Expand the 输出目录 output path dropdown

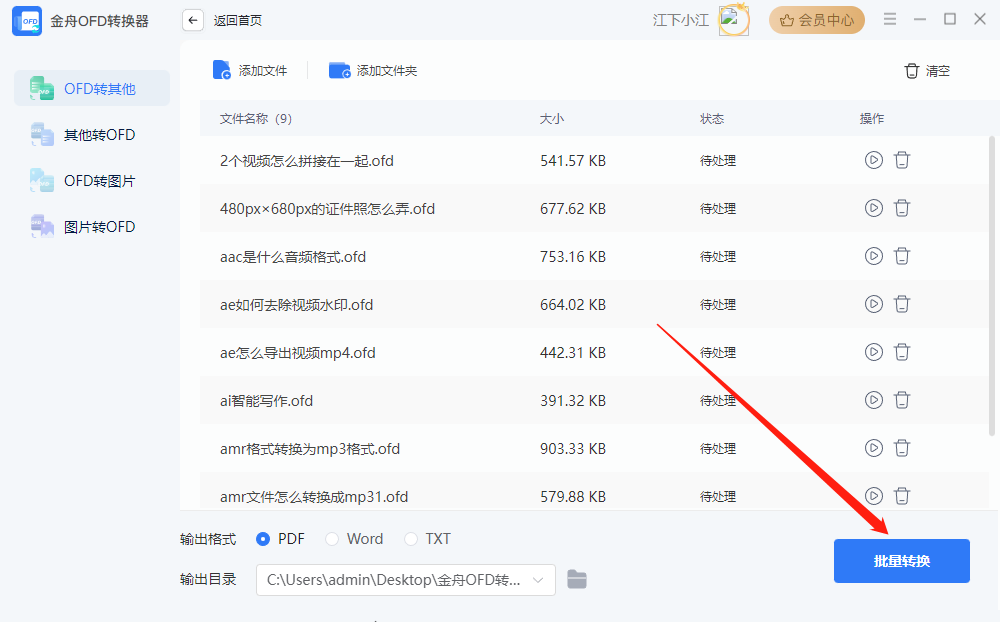[x=539, y=580]
